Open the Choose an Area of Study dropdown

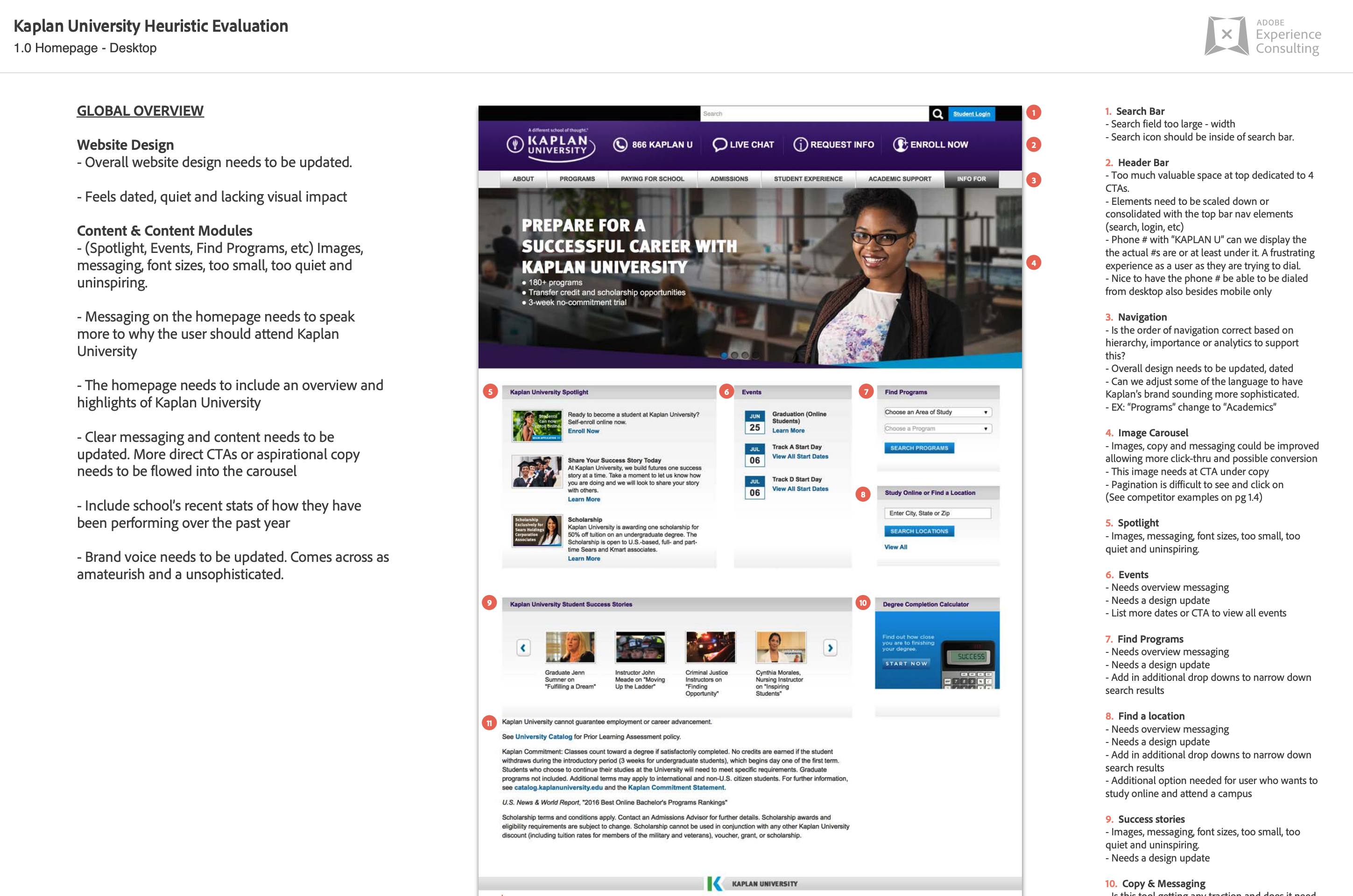[x=937, y=412]
